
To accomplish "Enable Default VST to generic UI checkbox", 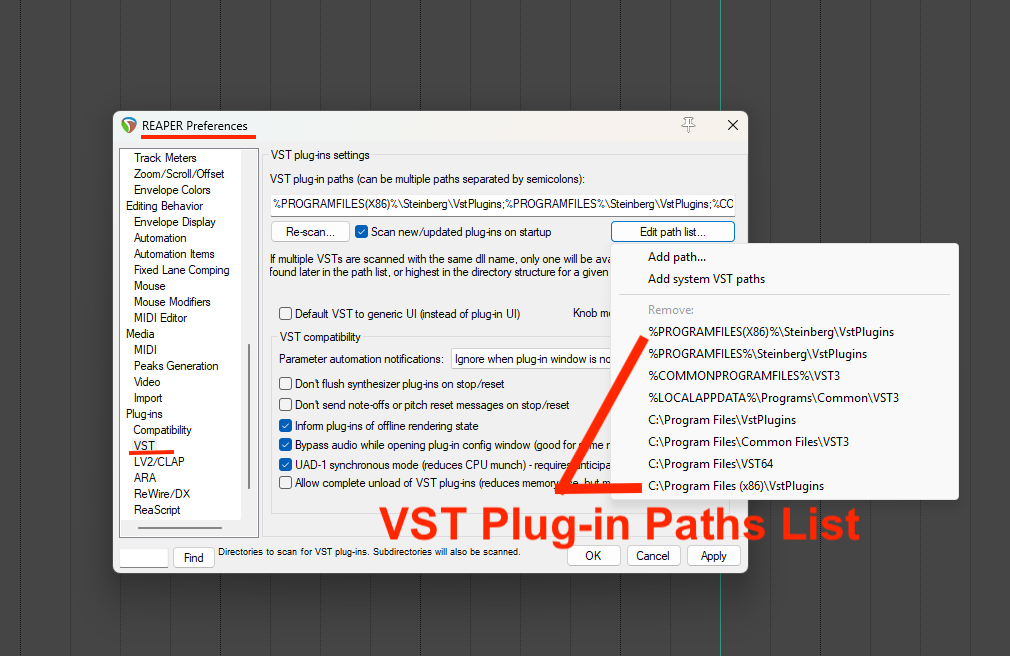I will click(286, 313).
